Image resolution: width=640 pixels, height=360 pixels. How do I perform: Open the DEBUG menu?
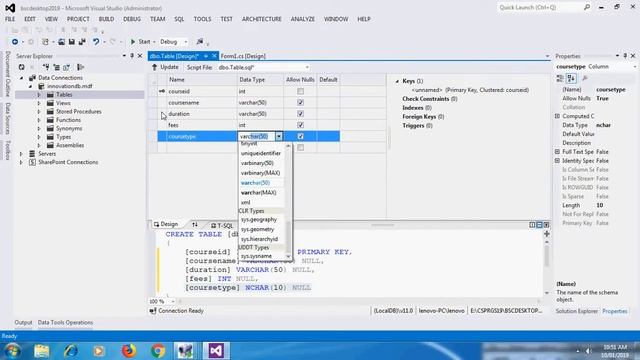coord(132,19)
